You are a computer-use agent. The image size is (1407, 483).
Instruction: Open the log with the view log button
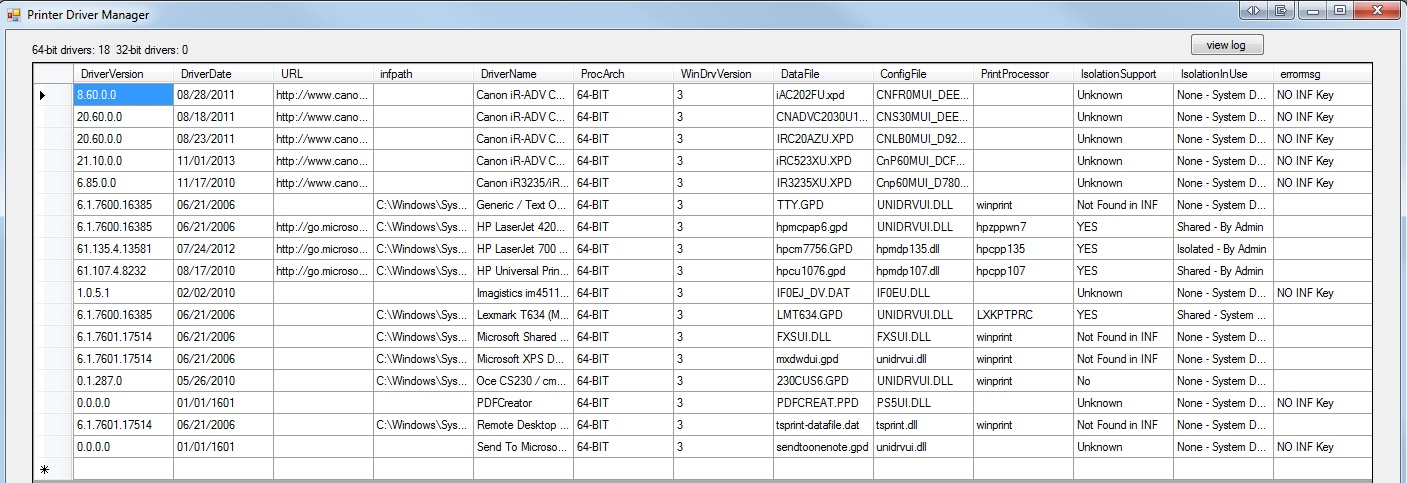[1227, 45]
